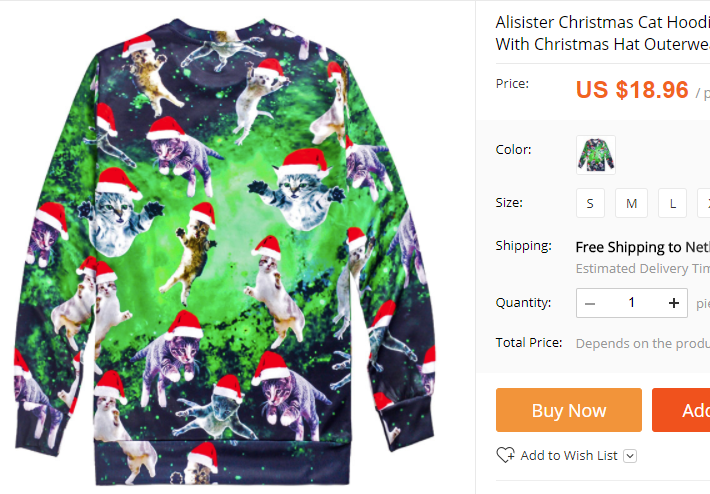Click the large sweater product image
Image resolution: width=710 pixels, height=494 pixels.
click(225, 251)
